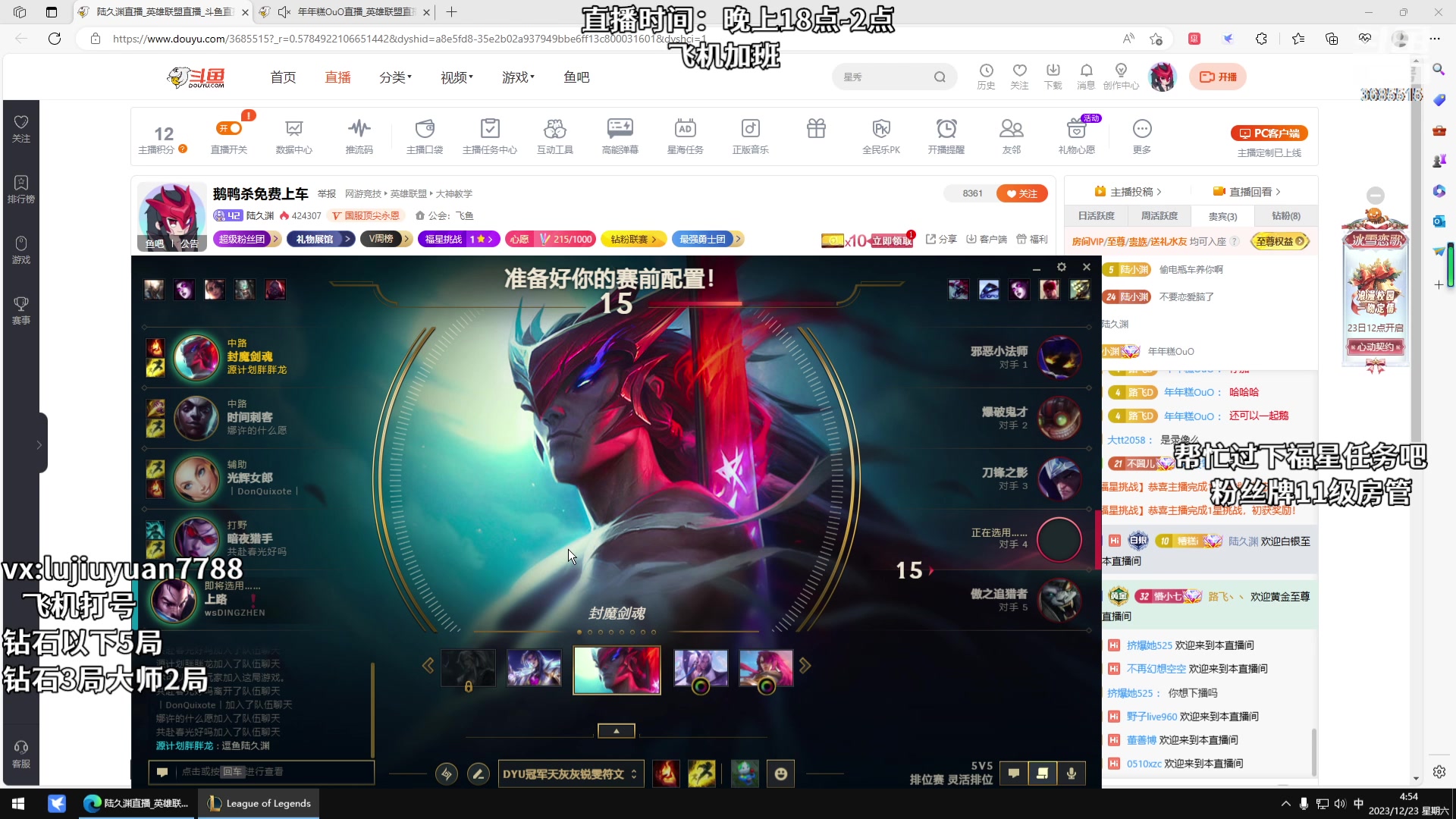Switch to 贵宾(3) tab
Image resolution: width=1456 pixels, height=819 pixels.
(1222, 216)
